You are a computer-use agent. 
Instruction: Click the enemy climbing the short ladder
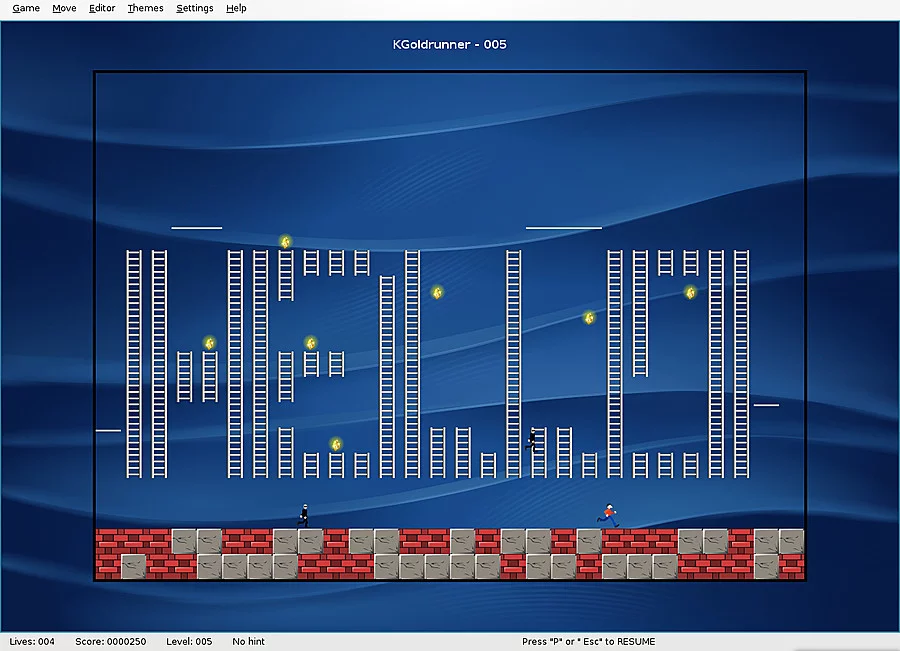coord(532,439)
